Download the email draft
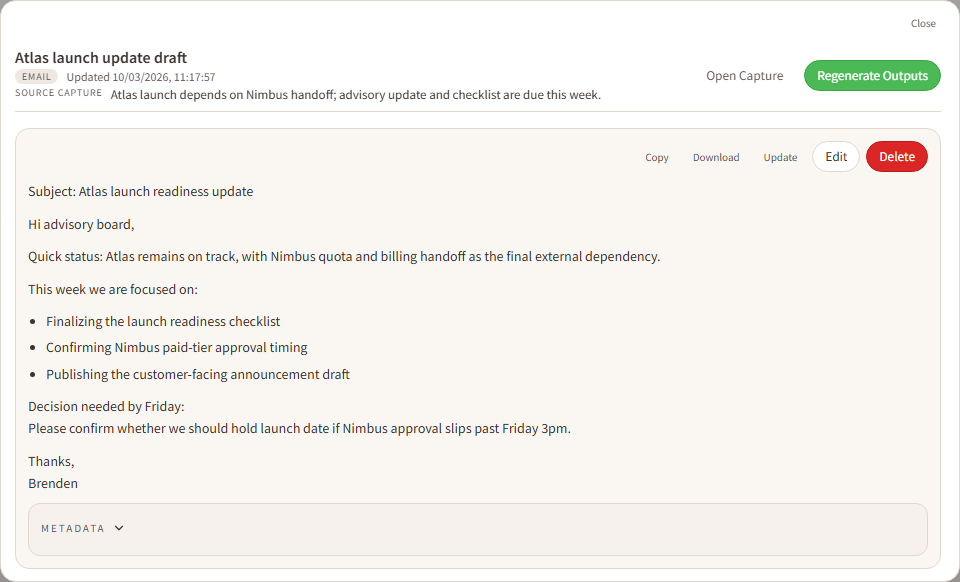This screenshot has width=960, height=582. (716, 157)
